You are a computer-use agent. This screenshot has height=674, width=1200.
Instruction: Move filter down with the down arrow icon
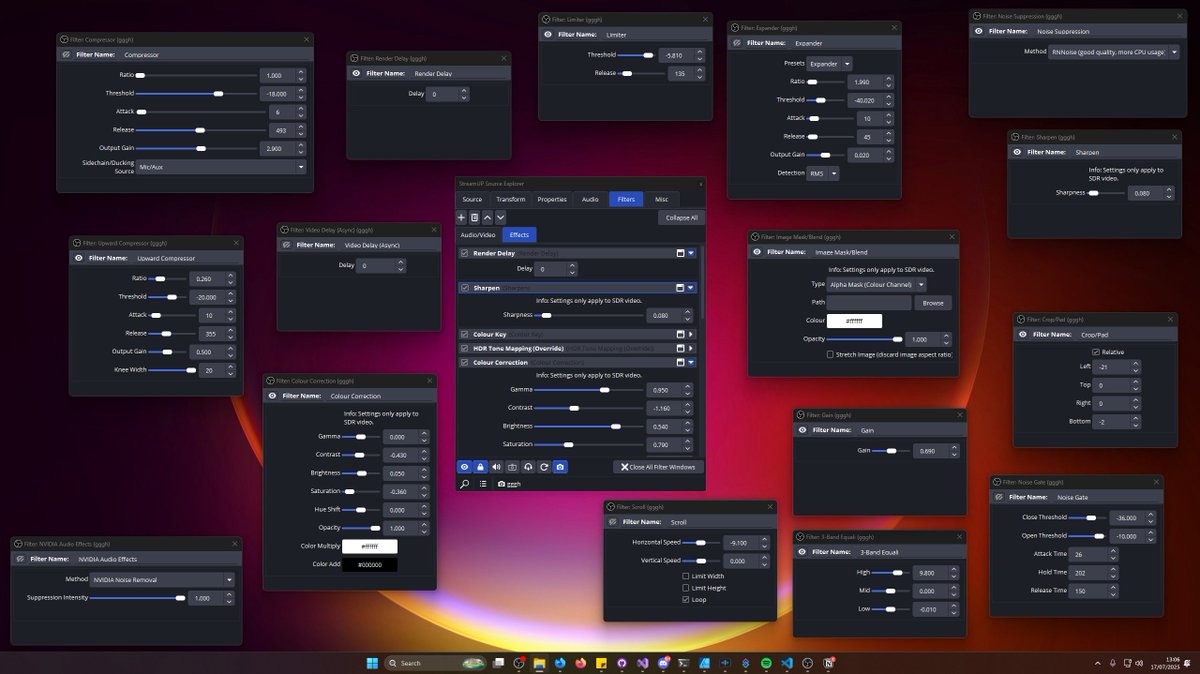500,217
